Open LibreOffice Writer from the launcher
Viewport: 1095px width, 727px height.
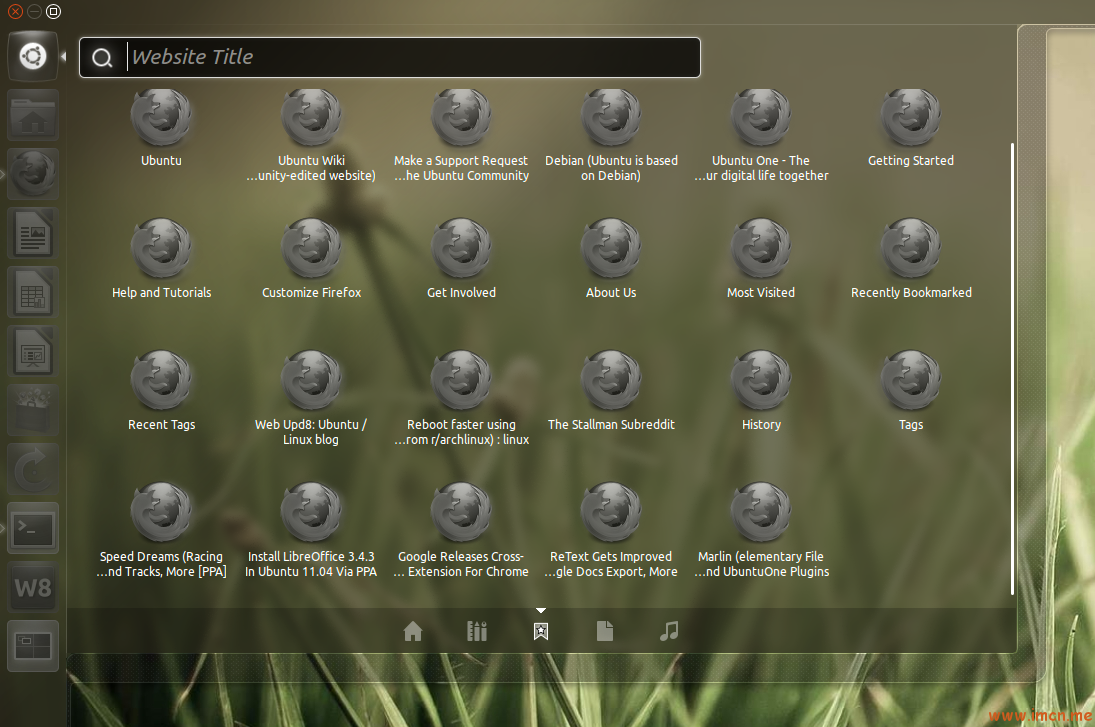(x=33, y=235)
